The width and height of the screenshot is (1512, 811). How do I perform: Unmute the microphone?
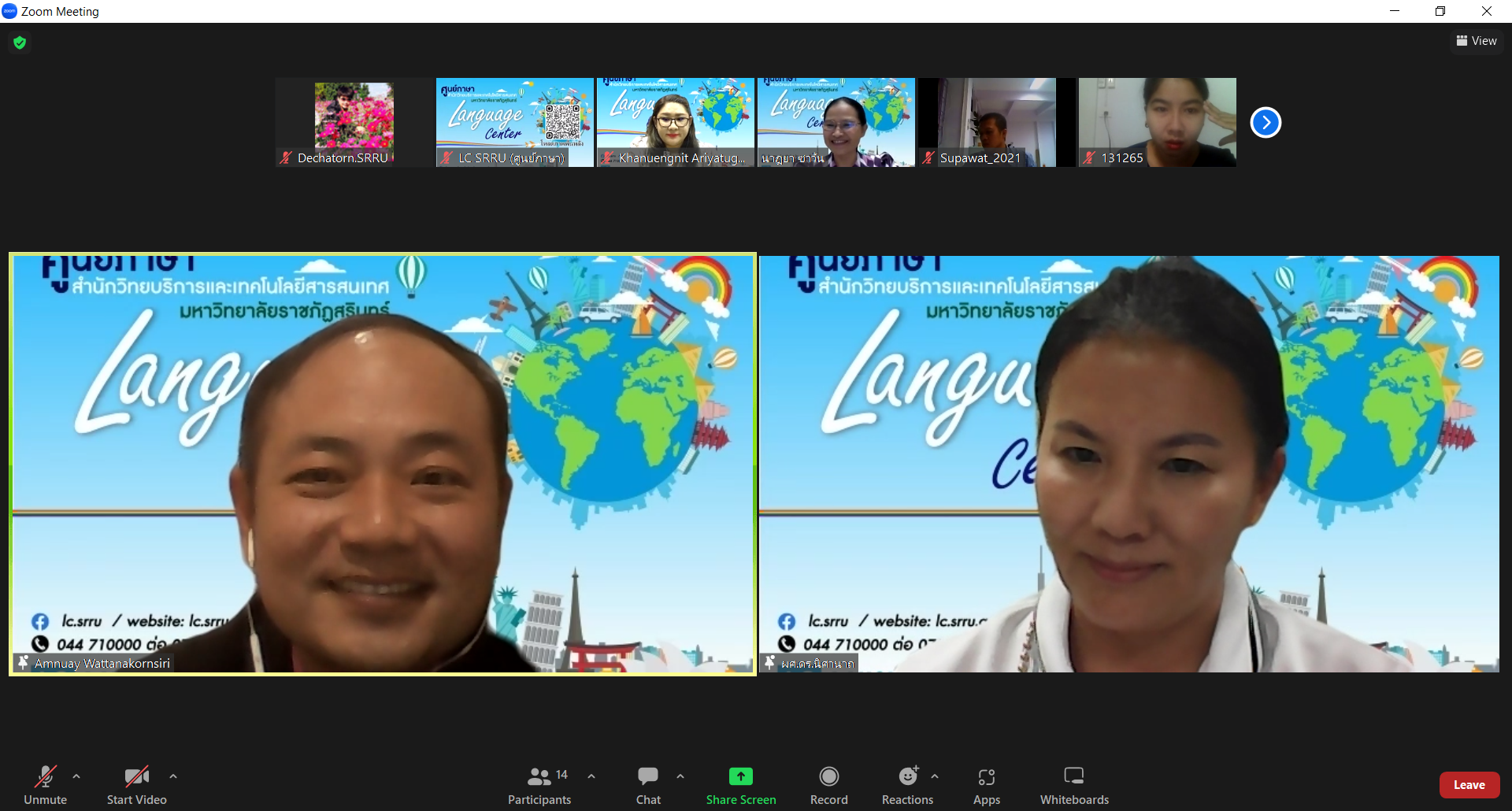click(x=46, y=786)
